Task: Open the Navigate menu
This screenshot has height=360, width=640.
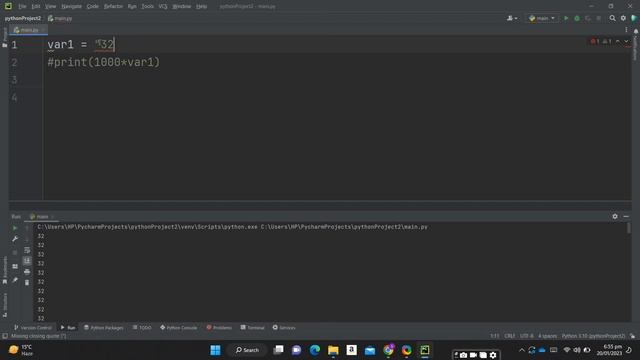Action: (x=71, y=7)
